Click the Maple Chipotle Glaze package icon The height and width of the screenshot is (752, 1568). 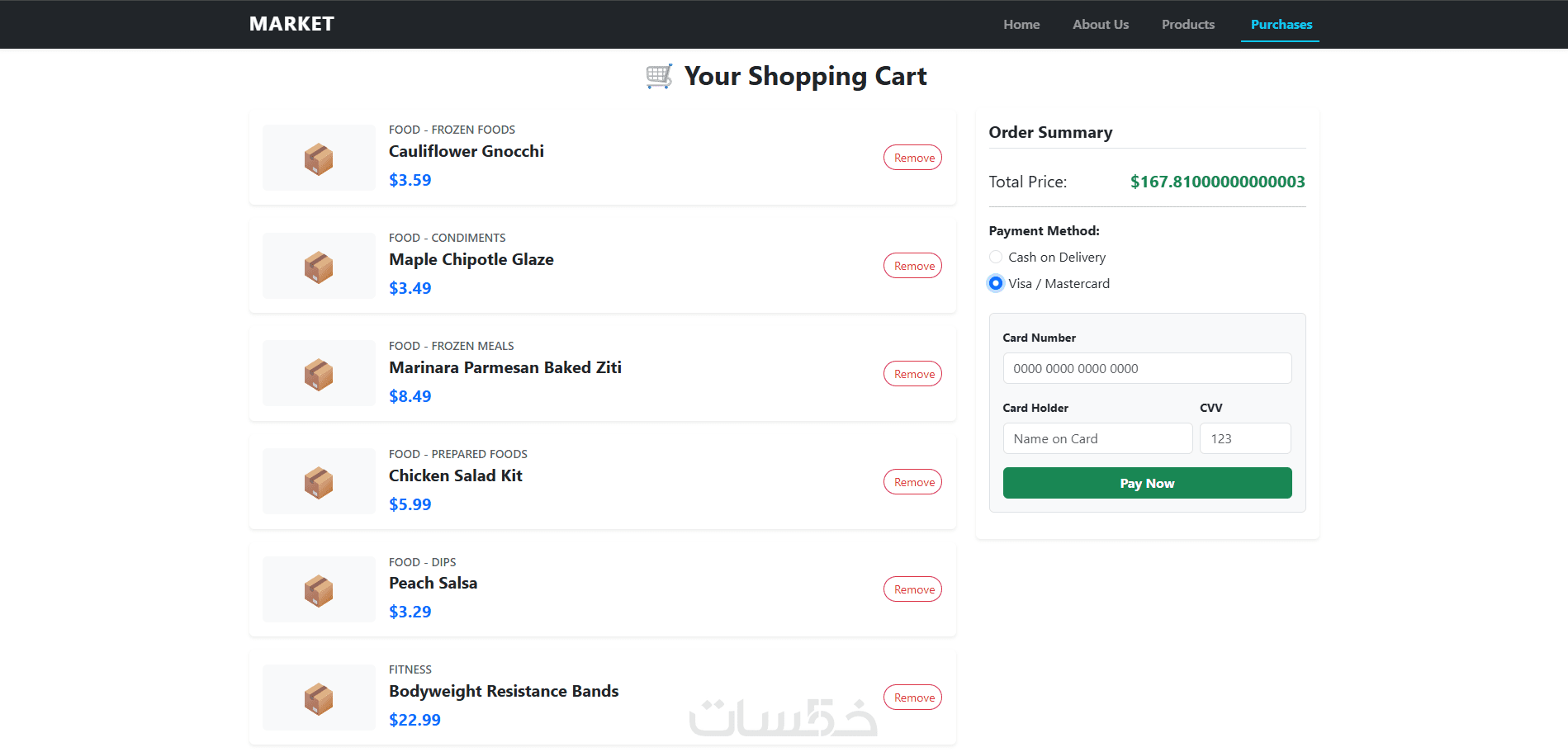click(319, 267)
